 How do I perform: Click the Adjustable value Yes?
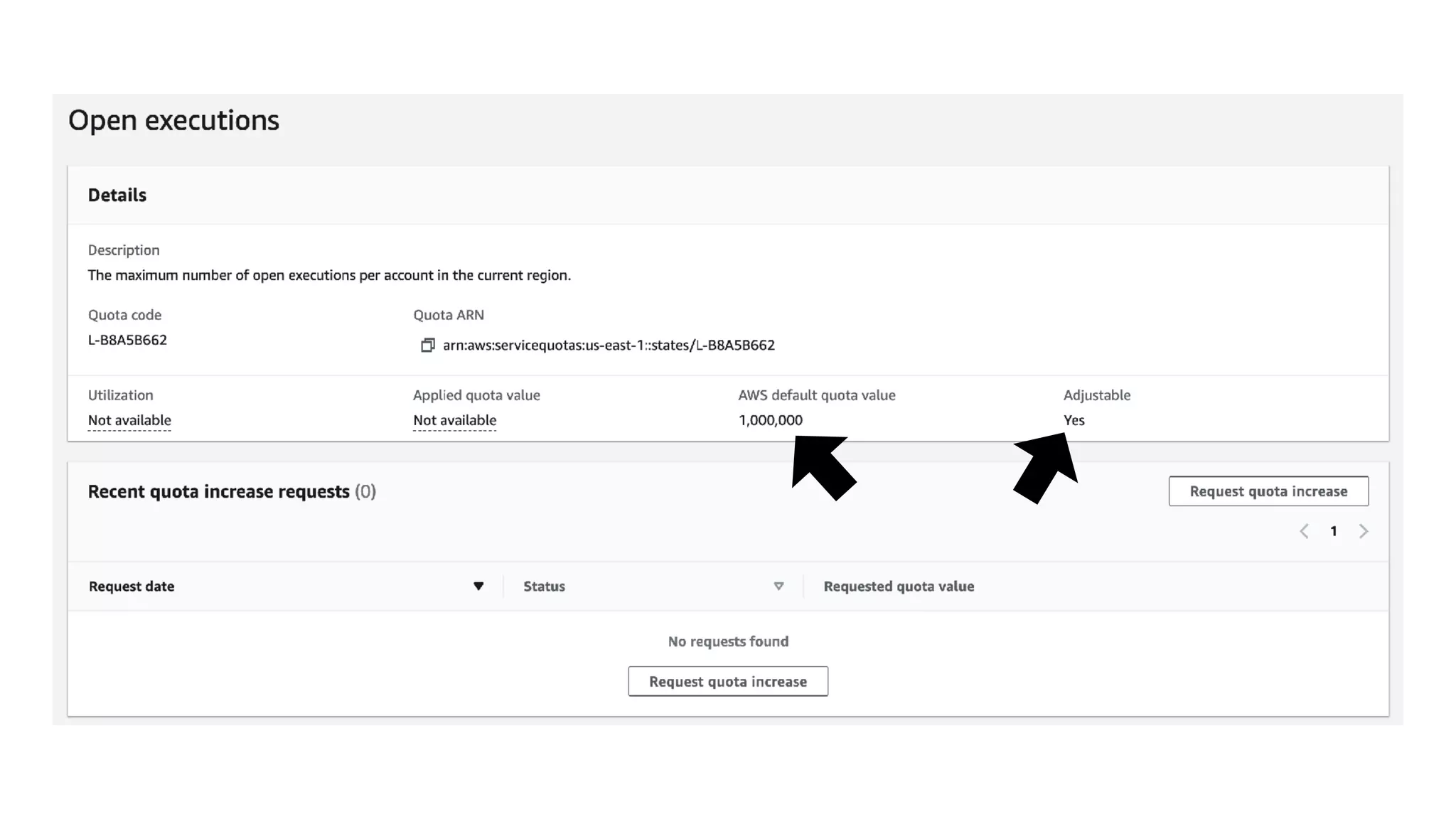point(1074,420)
